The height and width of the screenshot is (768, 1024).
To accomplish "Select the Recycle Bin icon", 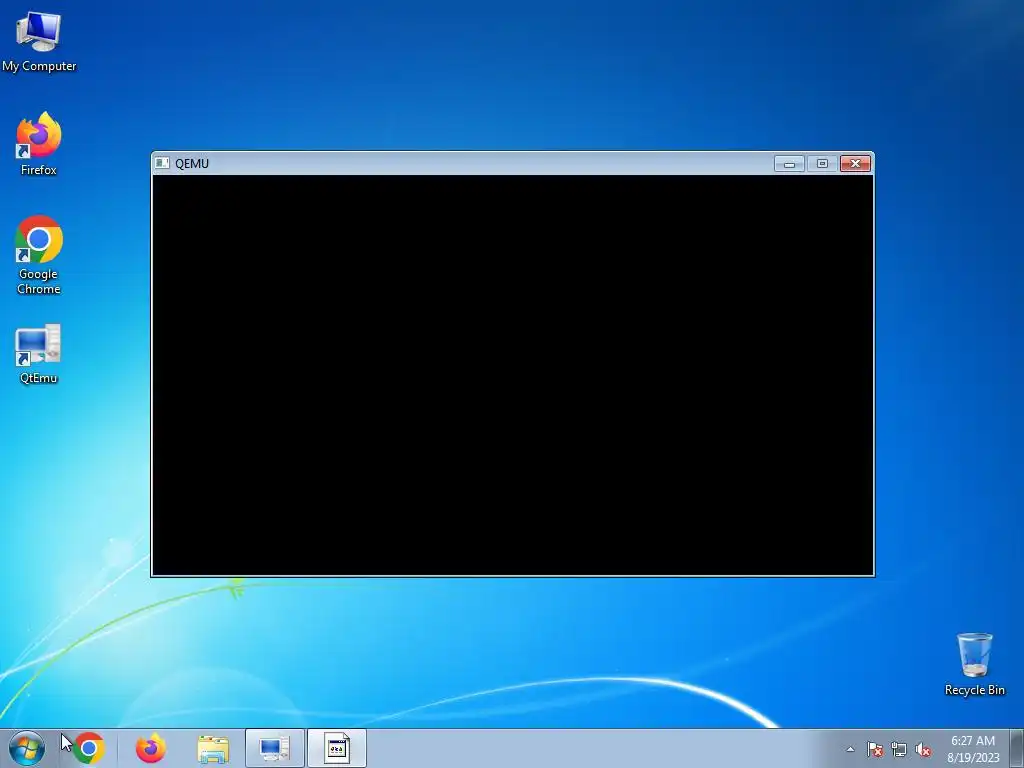I will tap(974, 664).
